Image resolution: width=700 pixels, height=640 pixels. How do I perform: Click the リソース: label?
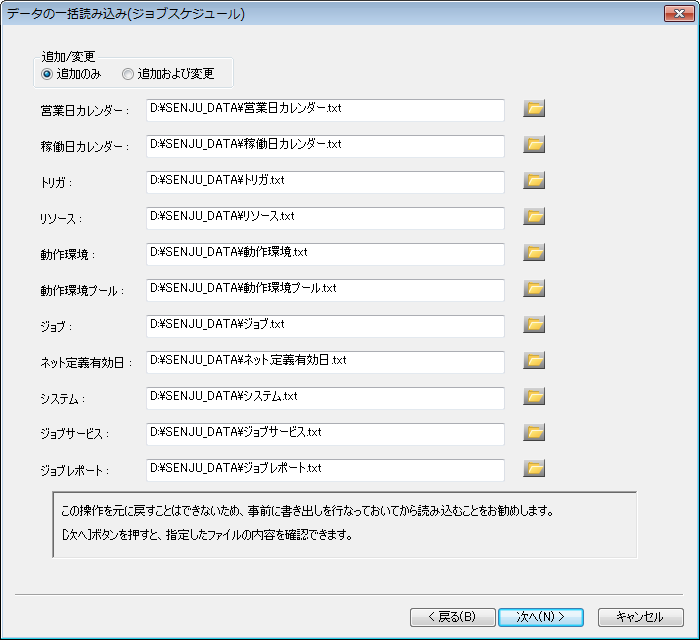(61, 219)
